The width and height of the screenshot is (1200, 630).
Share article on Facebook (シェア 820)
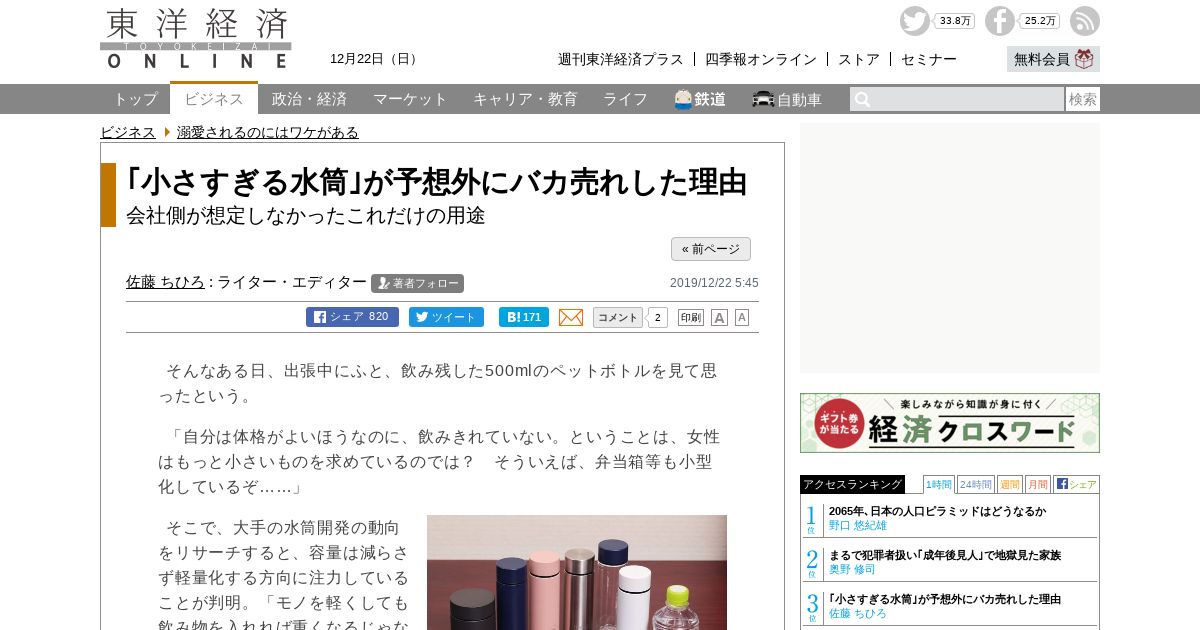(x=352, y=317)
